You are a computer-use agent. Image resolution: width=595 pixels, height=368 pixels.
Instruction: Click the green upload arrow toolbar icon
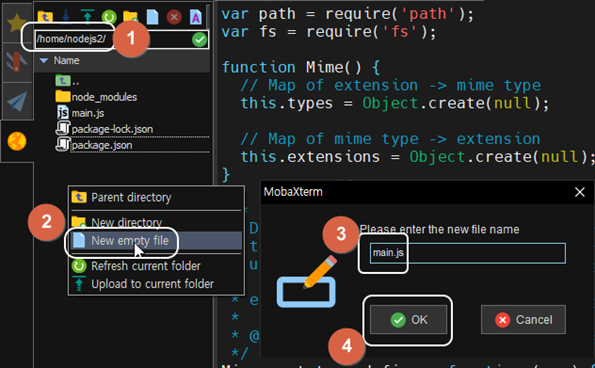point(87,17)
